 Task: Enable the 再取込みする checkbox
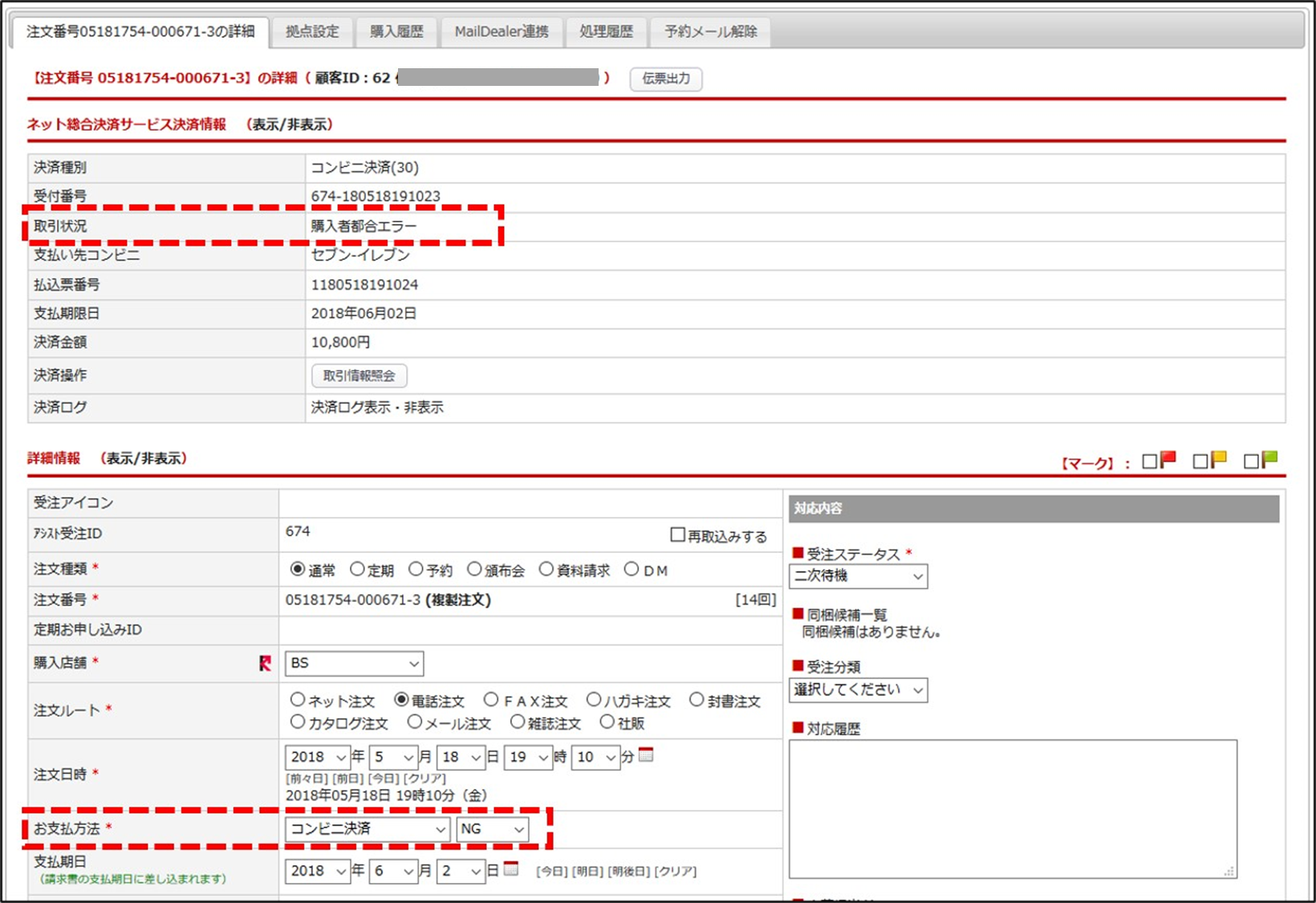click(677, 535)
